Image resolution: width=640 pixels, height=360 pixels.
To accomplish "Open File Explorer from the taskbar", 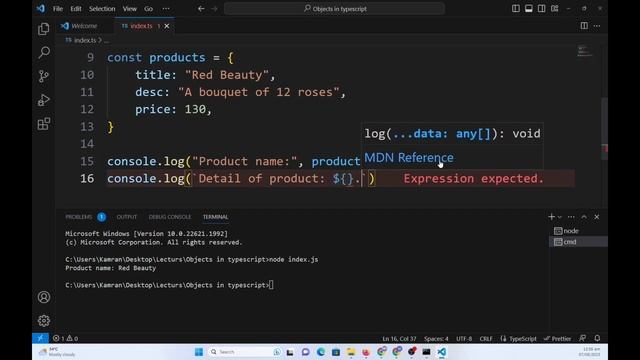I will click(351, 352).
